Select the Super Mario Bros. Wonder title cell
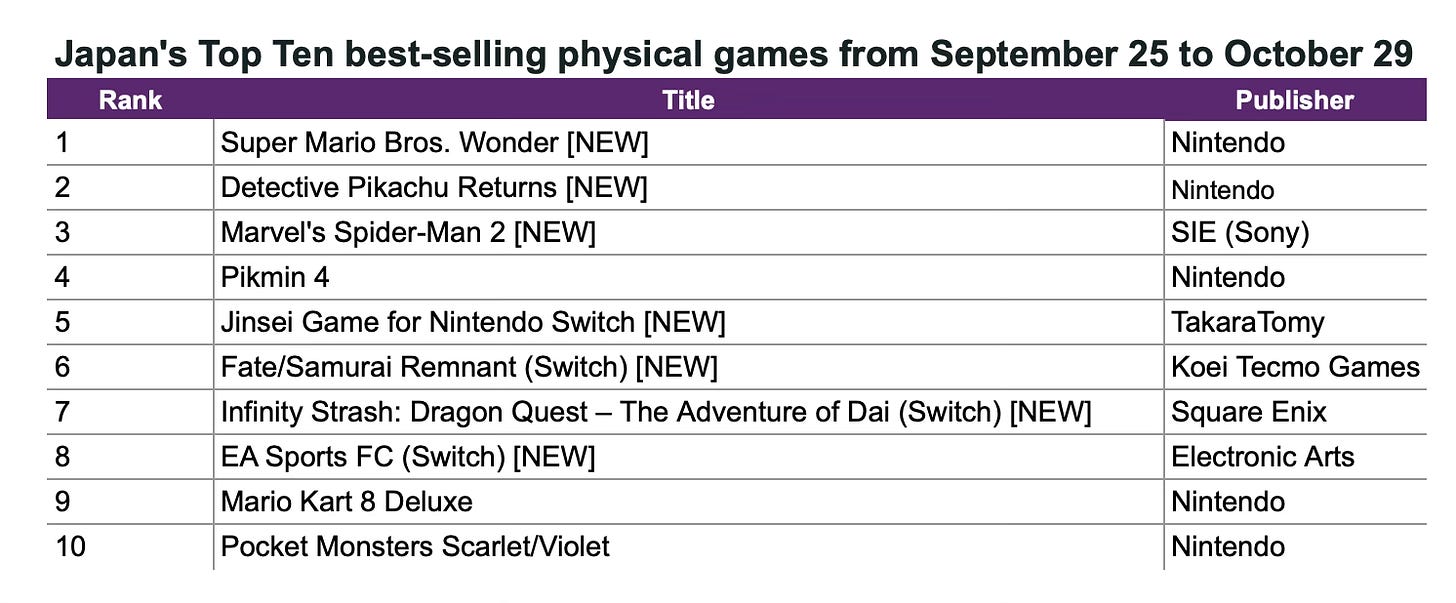This screenshot has width=1456, height=603. [x=434, y=143]
